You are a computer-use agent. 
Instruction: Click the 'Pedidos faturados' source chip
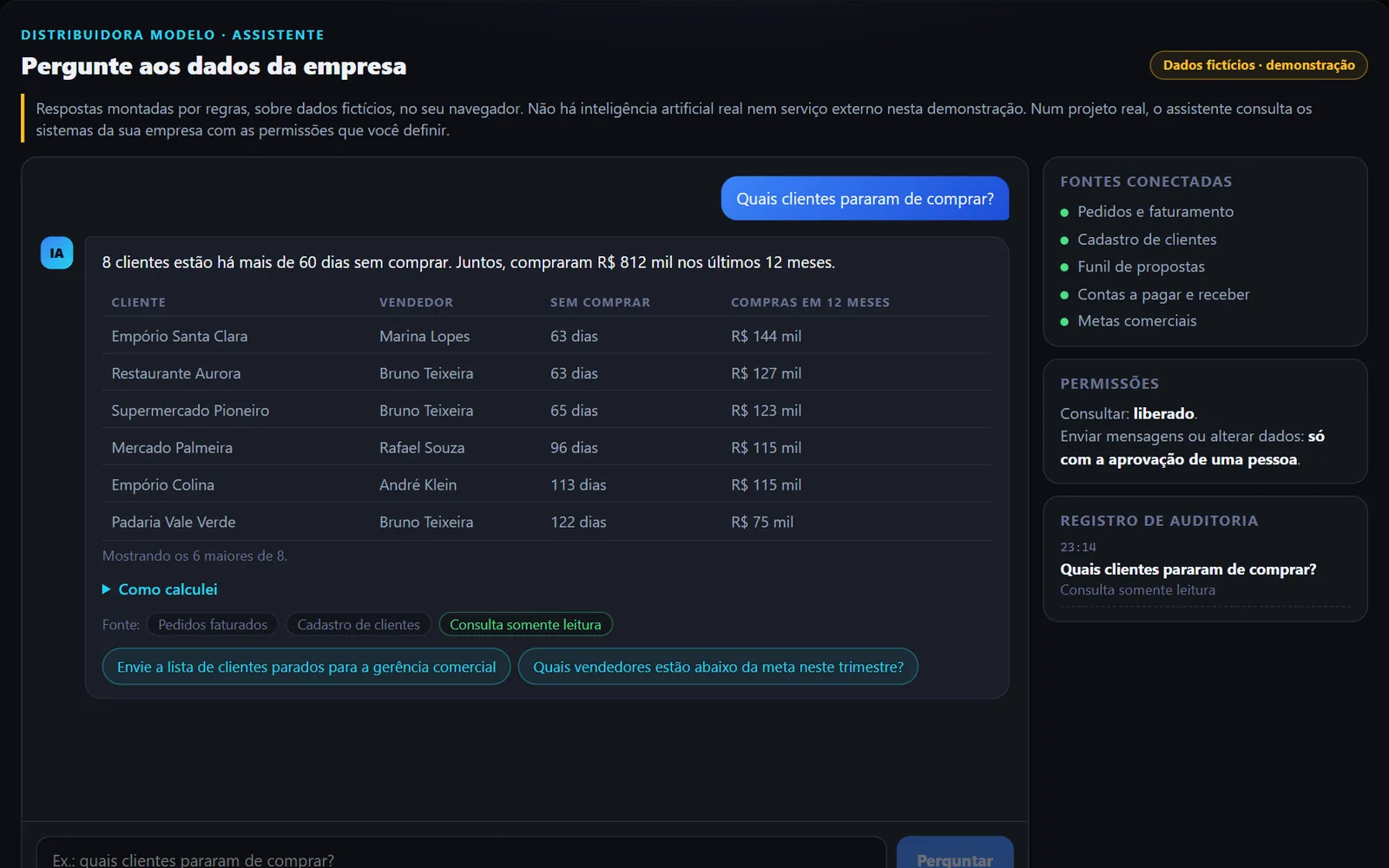tap(213, 624)
